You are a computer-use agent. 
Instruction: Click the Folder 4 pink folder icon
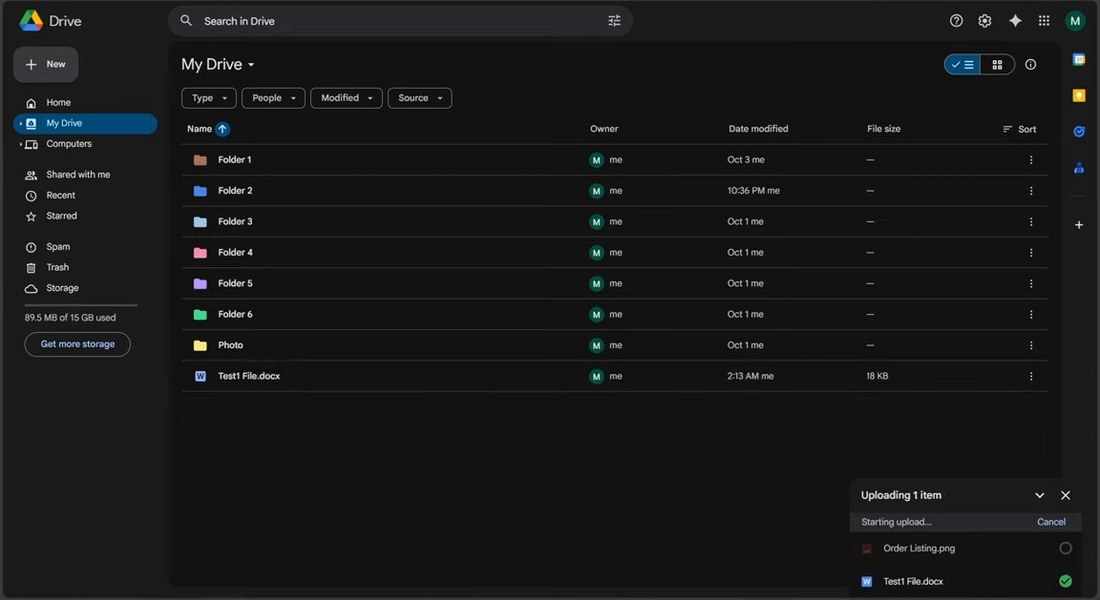pos(200,253)
